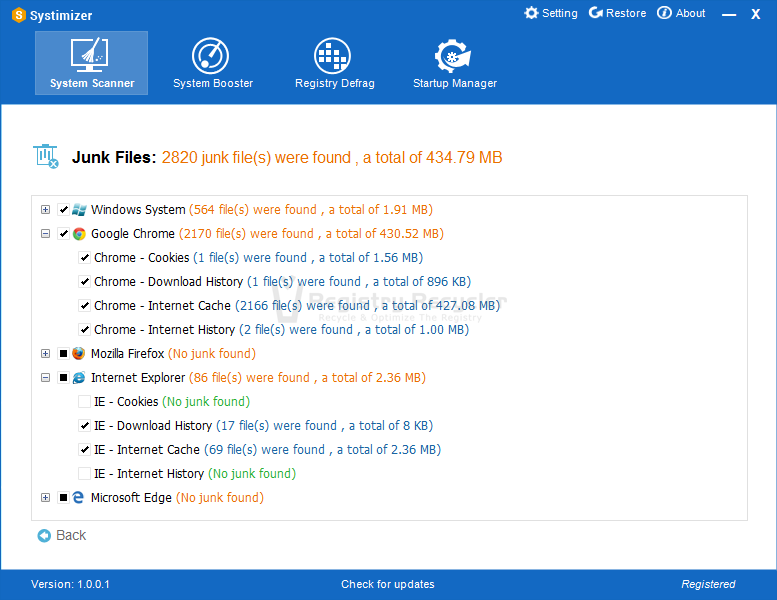Select Chrome - Internet History row text
This screenshot has width=777, height=600.
click(281, 329)
